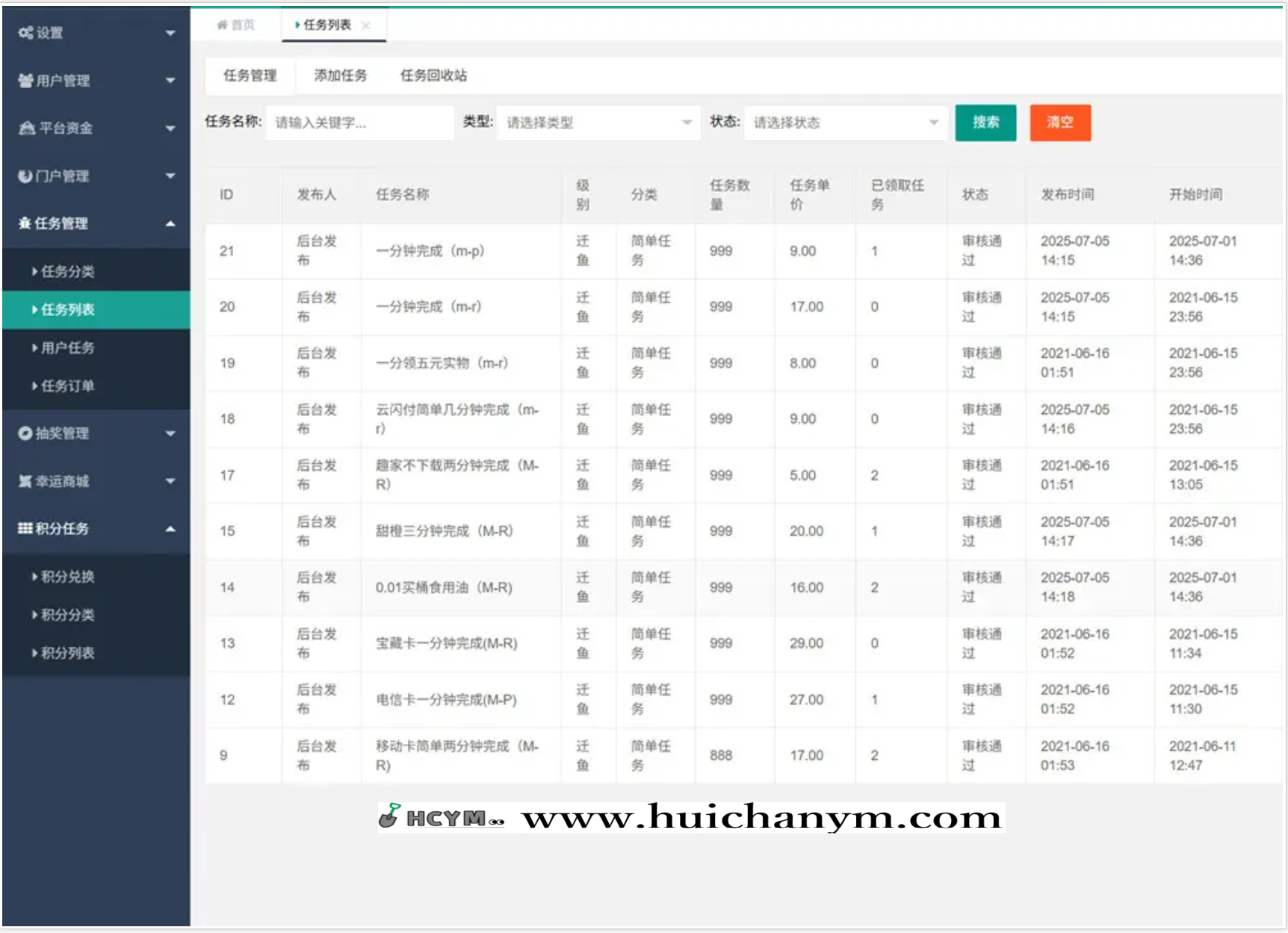
Task: Click task name 宝藏卡一分钟完成(M-R)
Action: (447, 644)
